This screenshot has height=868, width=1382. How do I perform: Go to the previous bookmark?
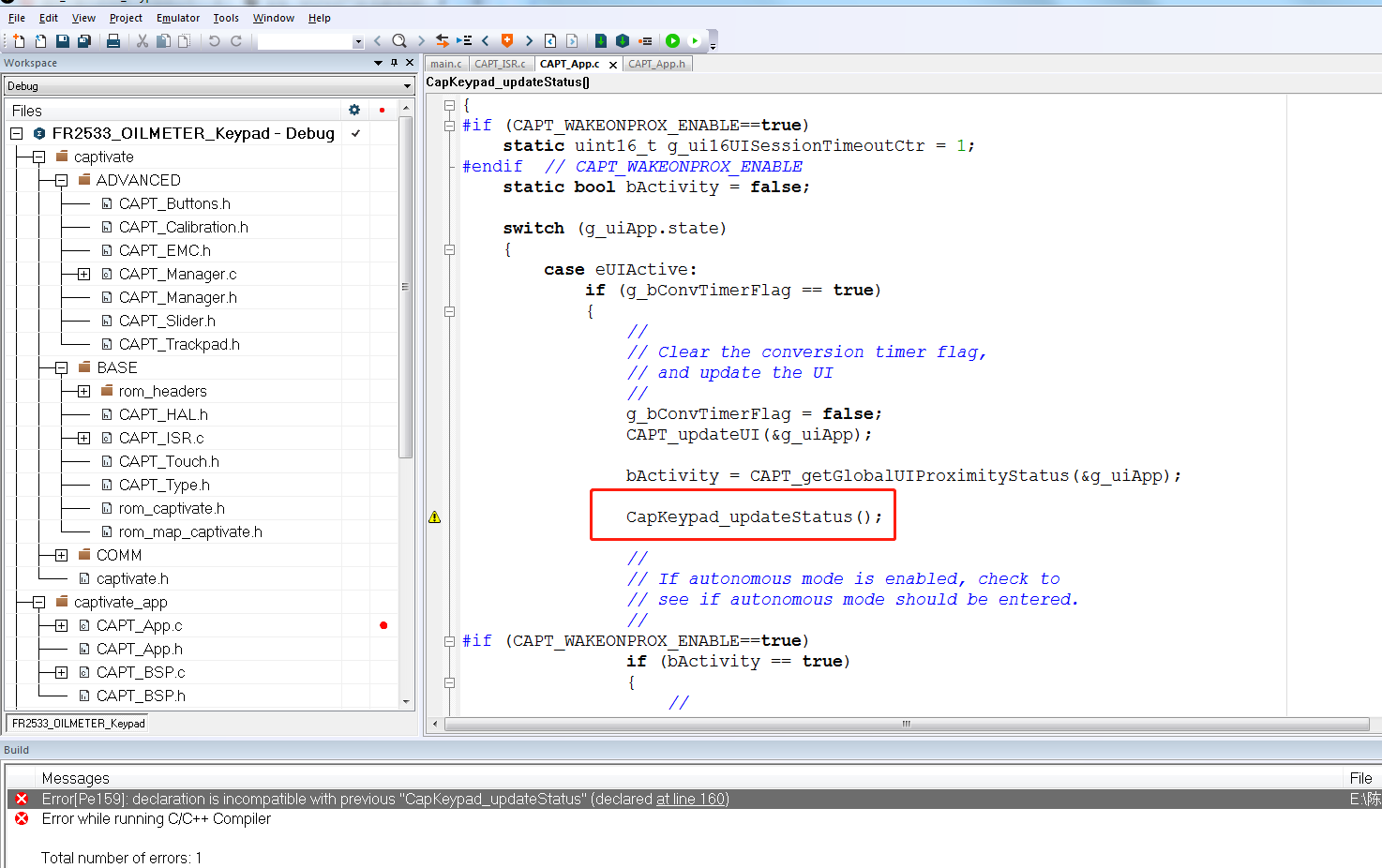click(486, 40)
